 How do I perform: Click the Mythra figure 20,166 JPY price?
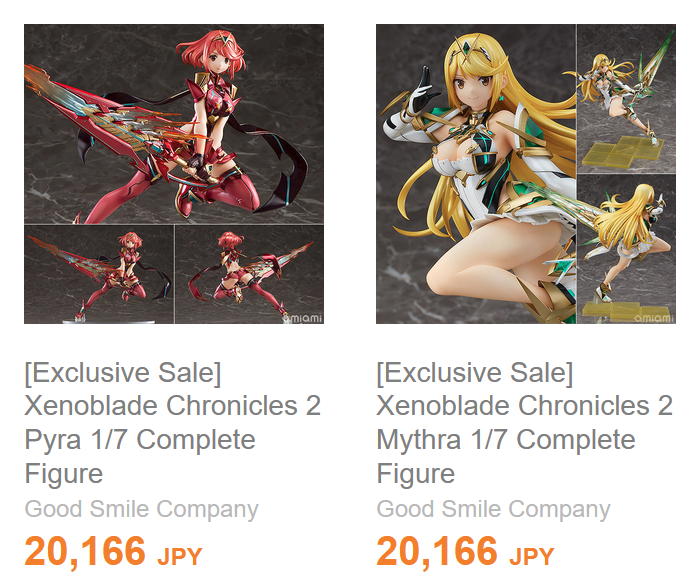point(465,552)
